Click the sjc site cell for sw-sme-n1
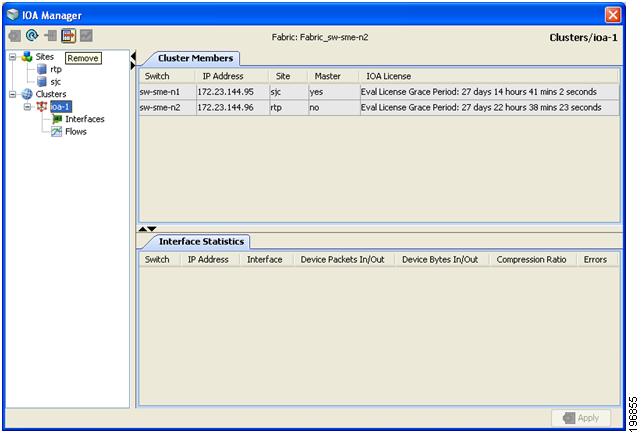 [289, 92]
